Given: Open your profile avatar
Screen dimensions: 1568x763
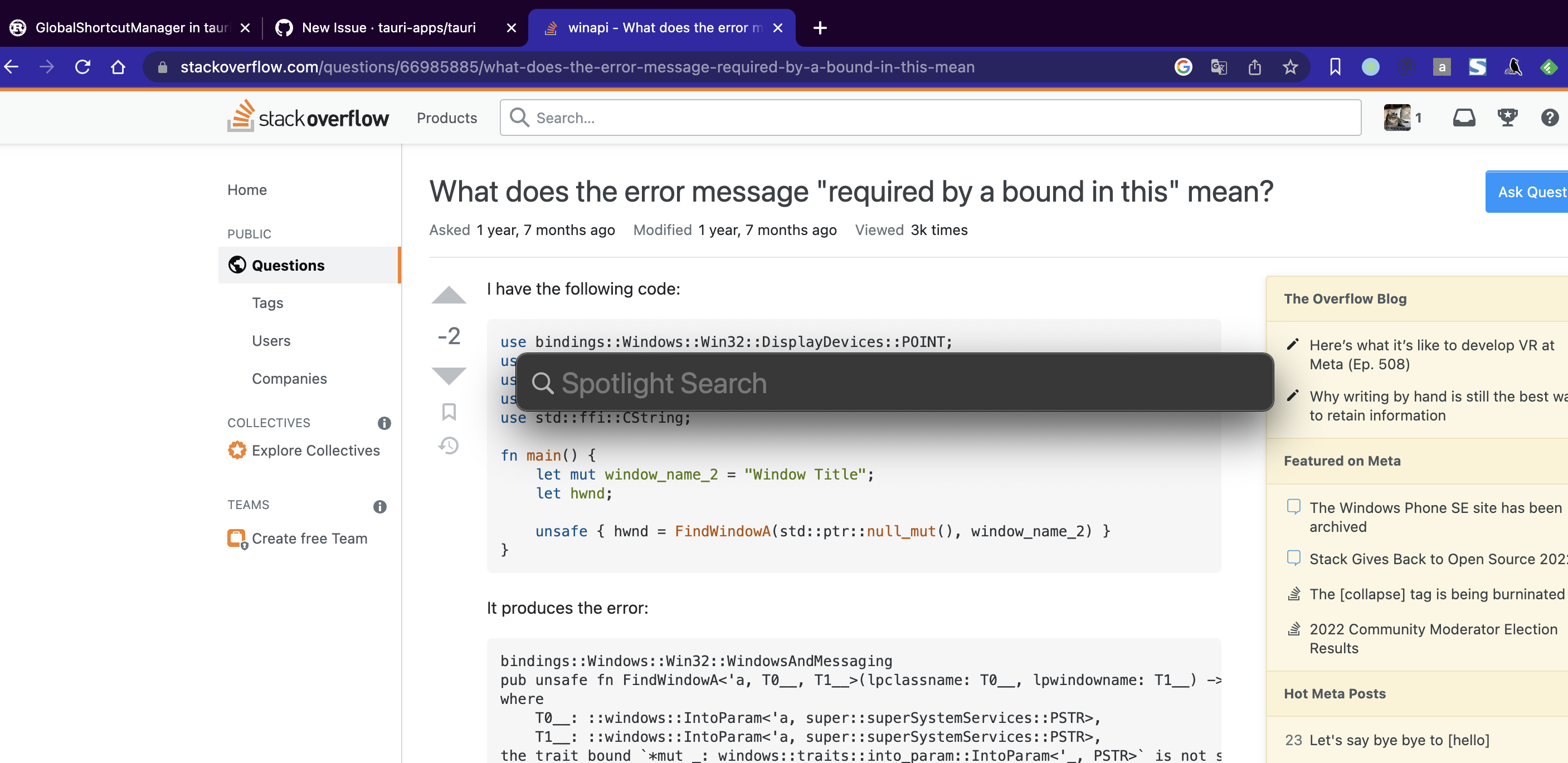Looking at the screenshot, I should pos(1399,117).
